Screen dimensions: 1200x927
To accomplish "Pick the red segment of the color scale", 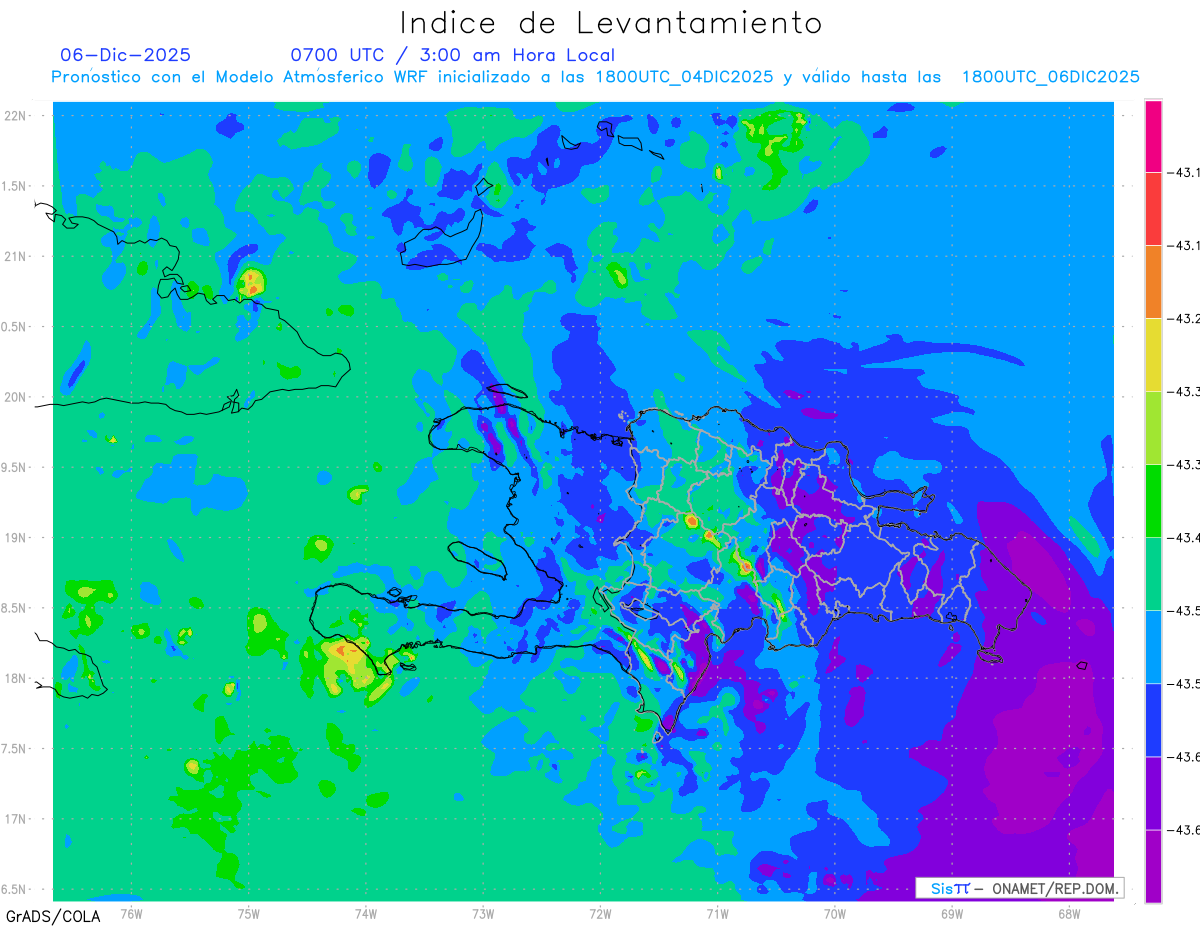I will (1153, 209).
